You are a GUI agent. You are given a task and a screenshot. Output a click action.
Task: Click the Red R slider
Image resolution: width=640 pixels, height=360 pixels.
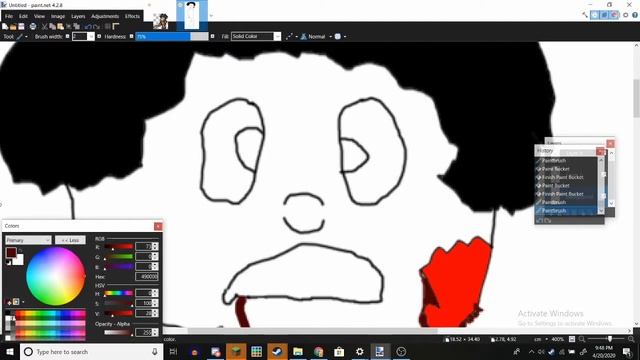[x=118, y=247]
